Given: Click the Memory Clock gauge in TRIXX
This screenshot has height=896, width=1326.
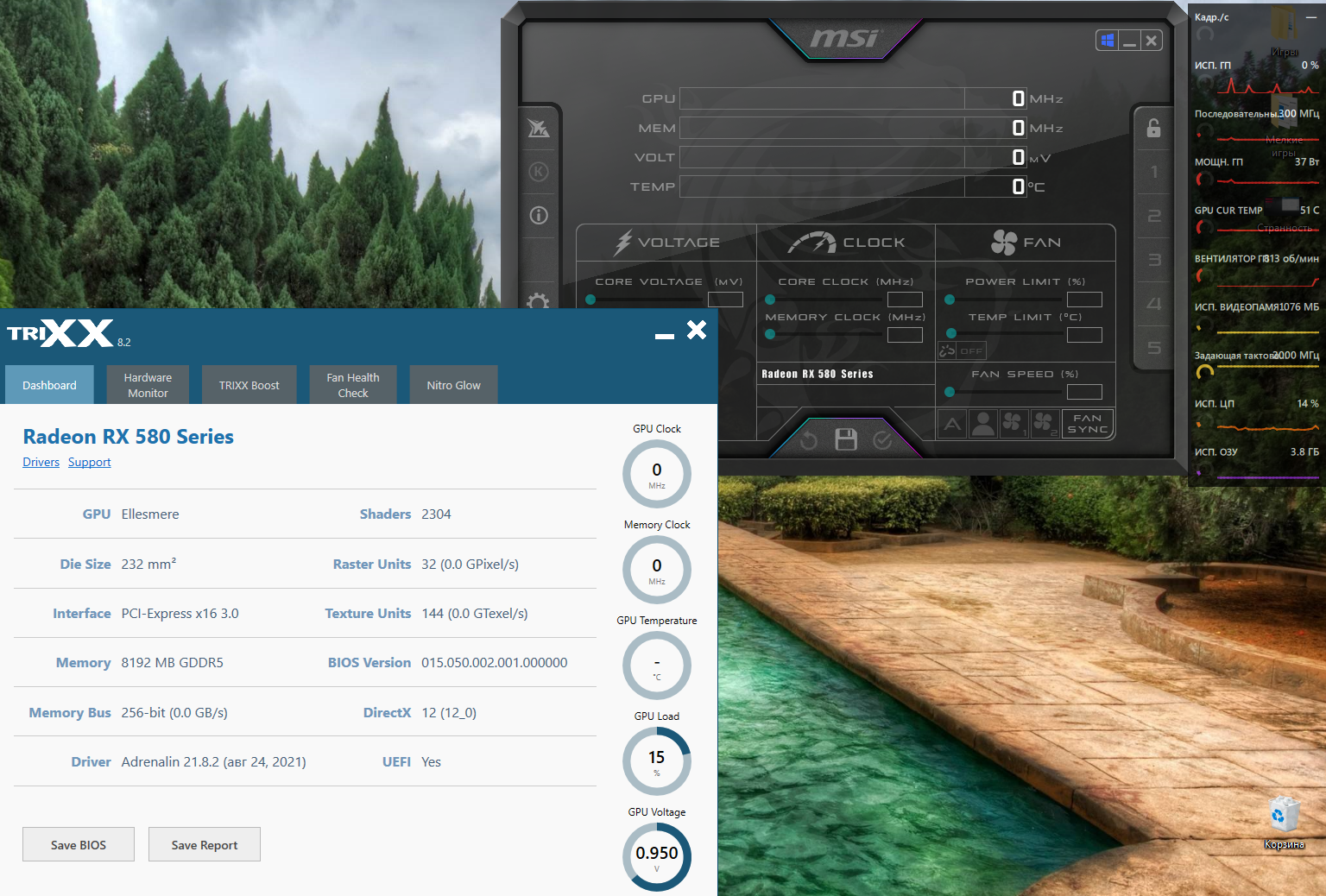Looking at the screenshot, I should (657, 570).
